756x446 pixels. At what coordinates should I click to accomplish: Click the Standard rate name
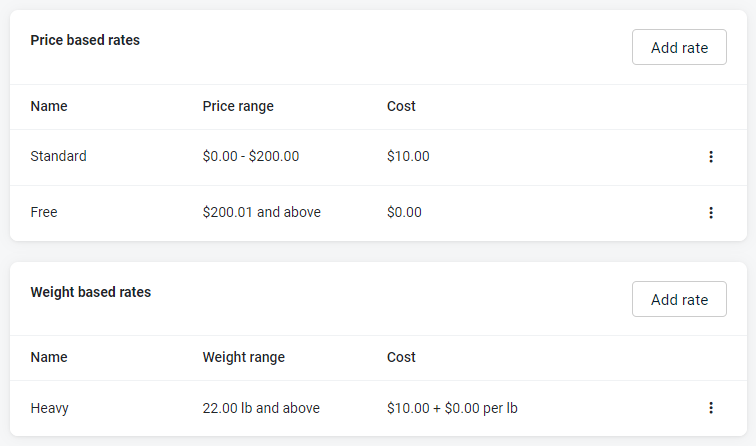pyautogui.click(x=58, y=156)
